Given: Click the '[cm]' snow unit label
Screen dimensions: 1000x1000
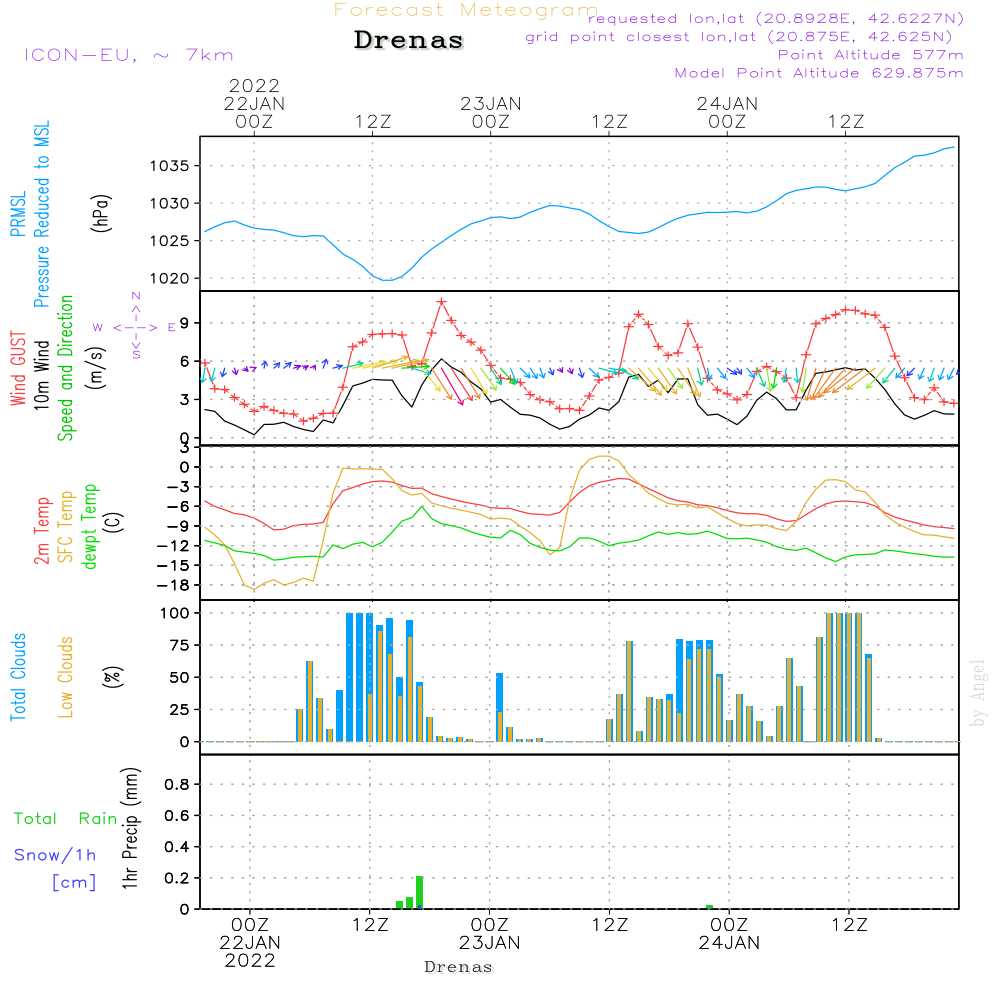Looking at the screenshot, I should [74, 882].
